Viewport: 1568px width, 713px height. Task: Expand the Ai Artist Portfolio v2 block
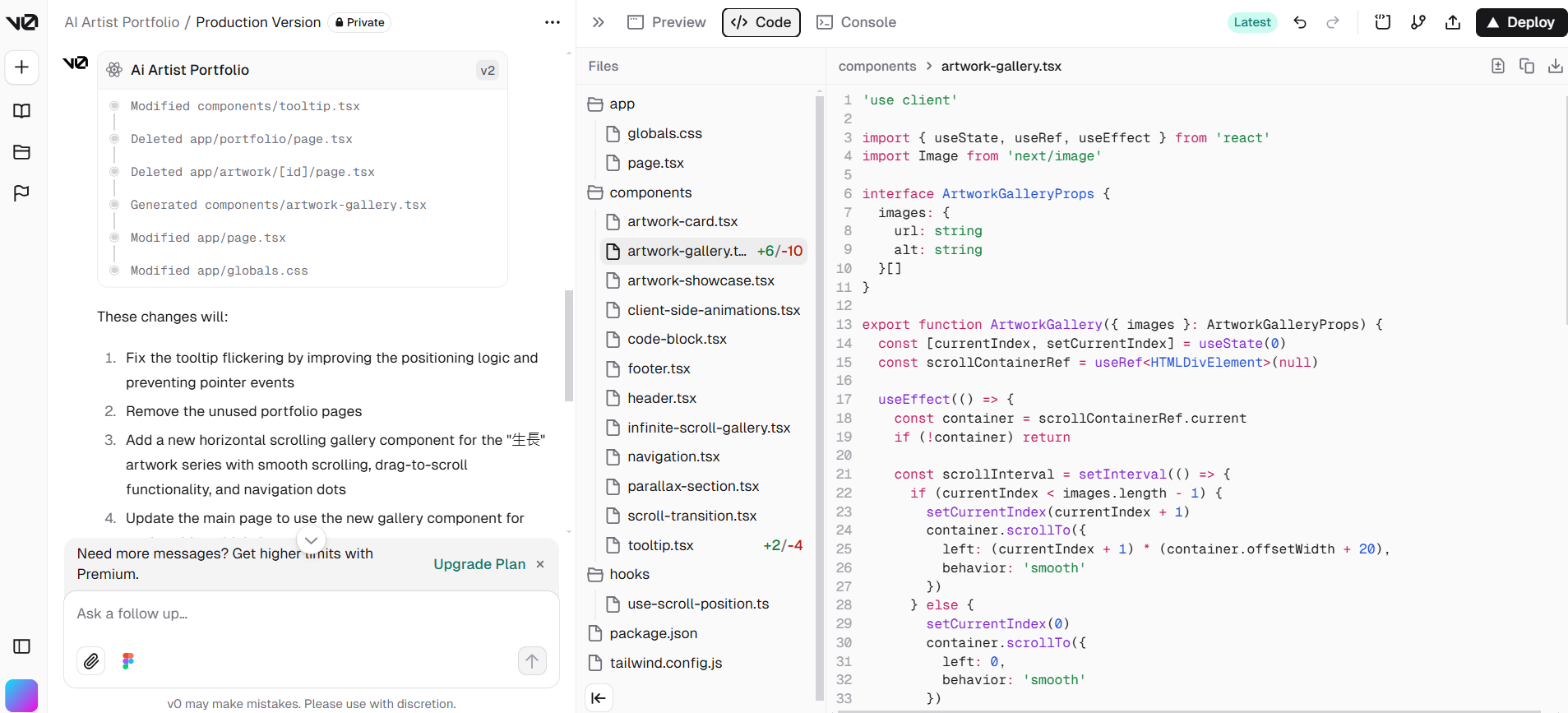click(x=303, y=70)
